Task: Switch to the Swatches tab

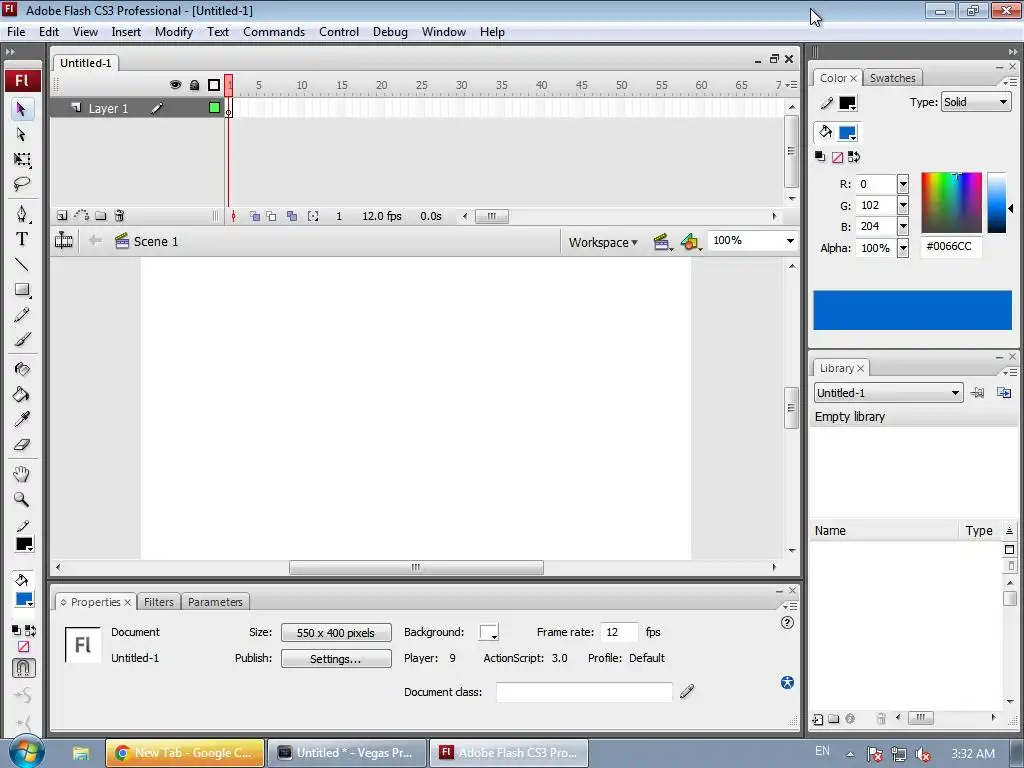Action: 892,78
